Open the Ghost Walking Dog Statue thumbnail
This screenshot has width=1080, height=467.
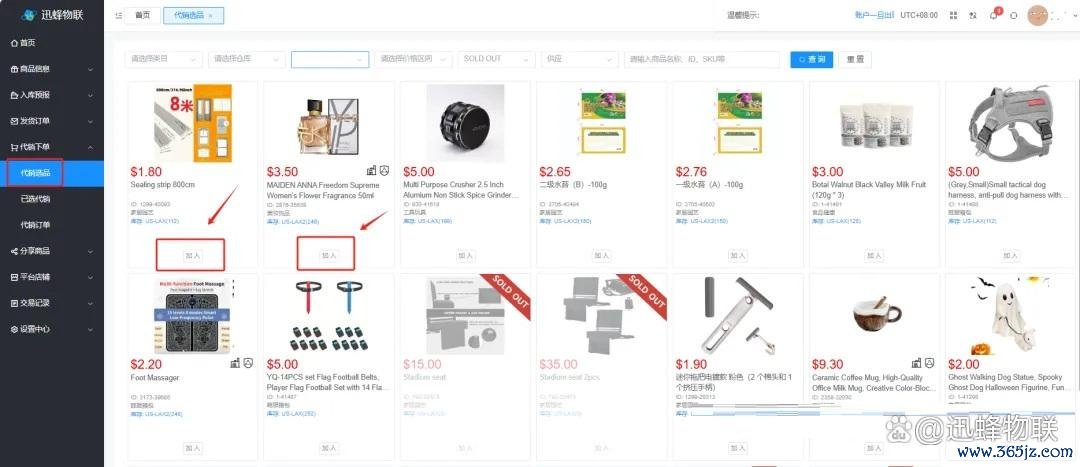tap(1008, 315)
